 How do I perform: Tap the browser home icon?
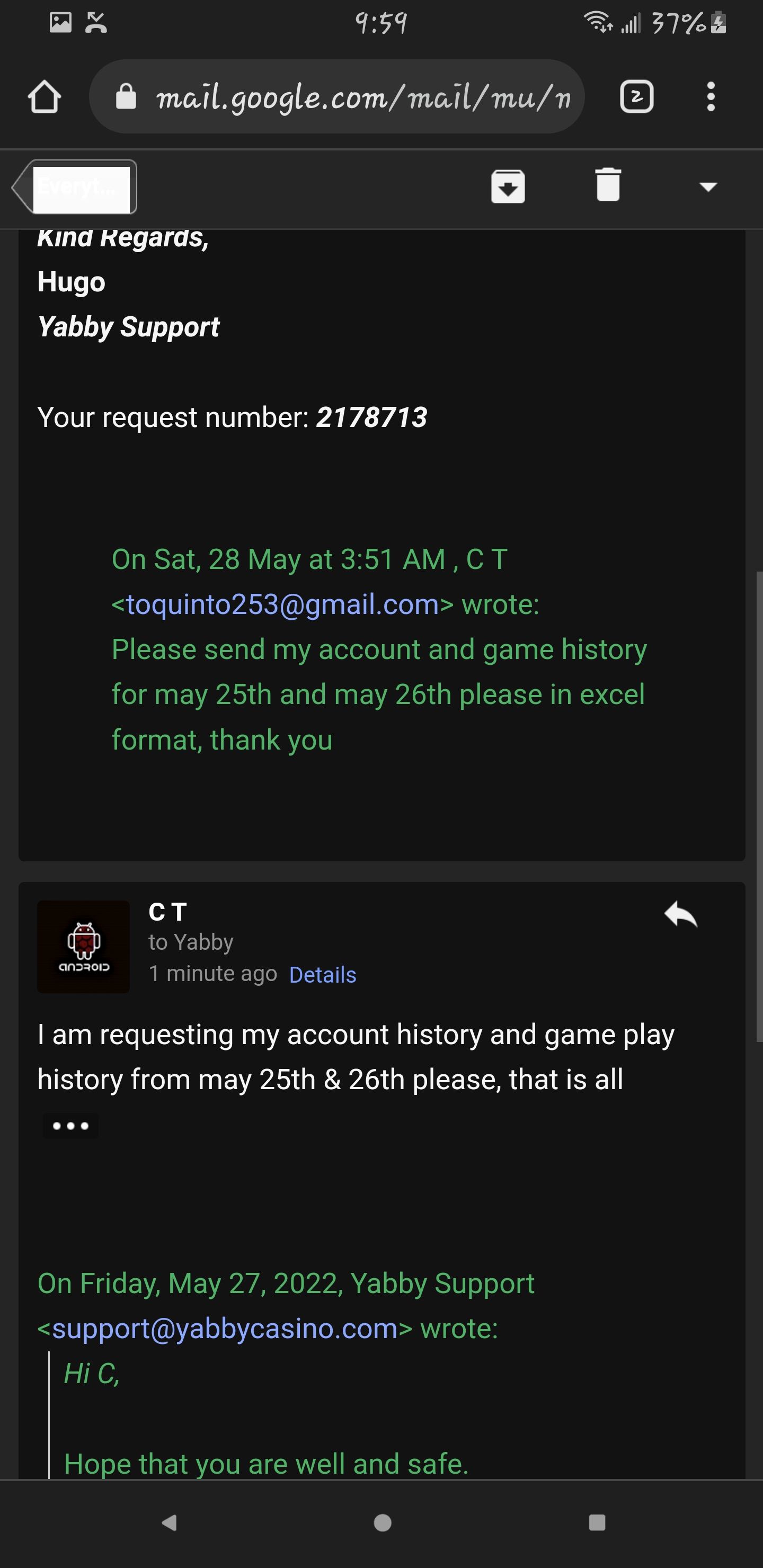(x=45, y=97)
